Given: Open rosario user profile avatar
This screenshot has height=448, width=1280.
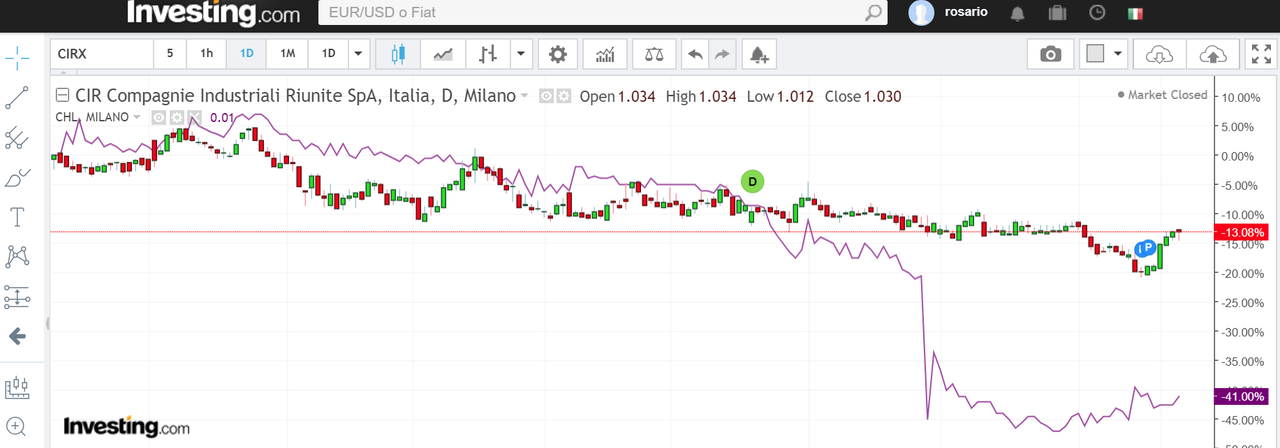Looking at the screenshot, I should (921, 12).
